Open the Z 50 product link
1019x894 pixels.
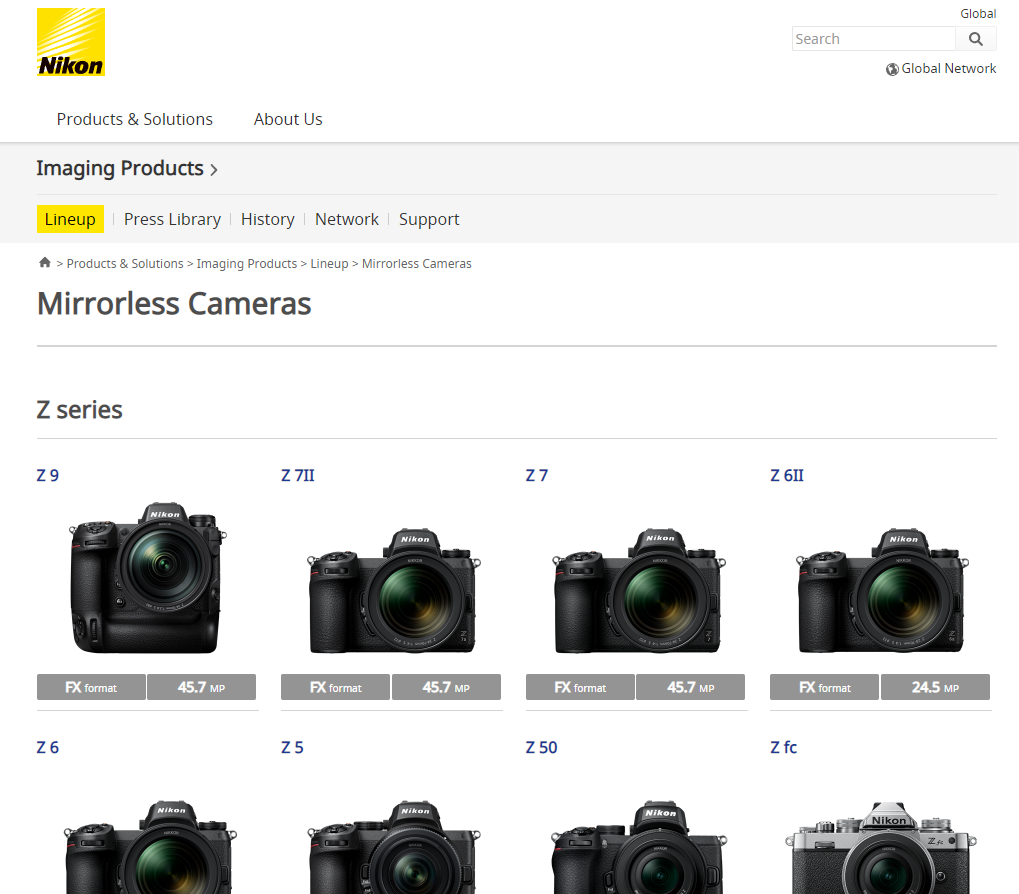point(541,747)
